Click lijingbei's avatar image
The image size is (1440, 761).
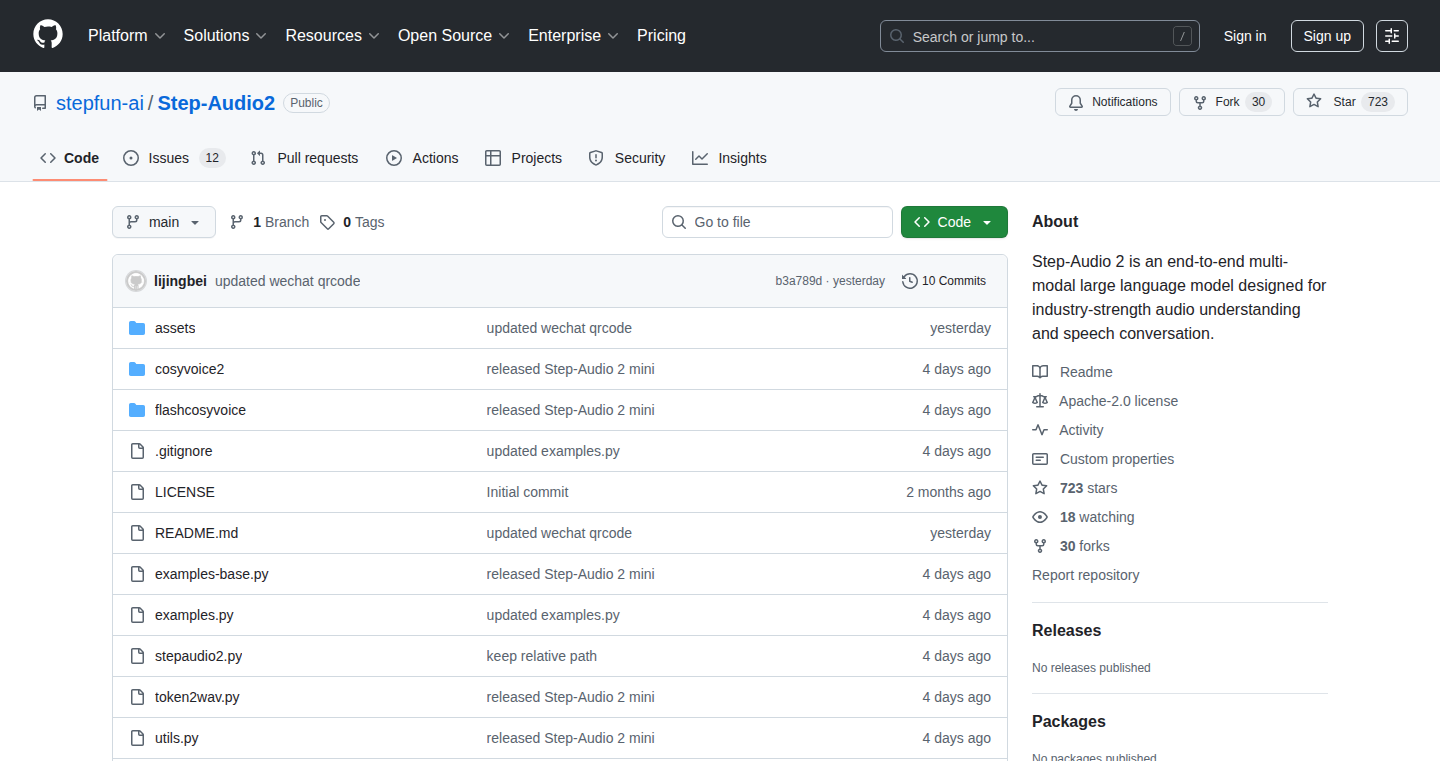(136, 281)
